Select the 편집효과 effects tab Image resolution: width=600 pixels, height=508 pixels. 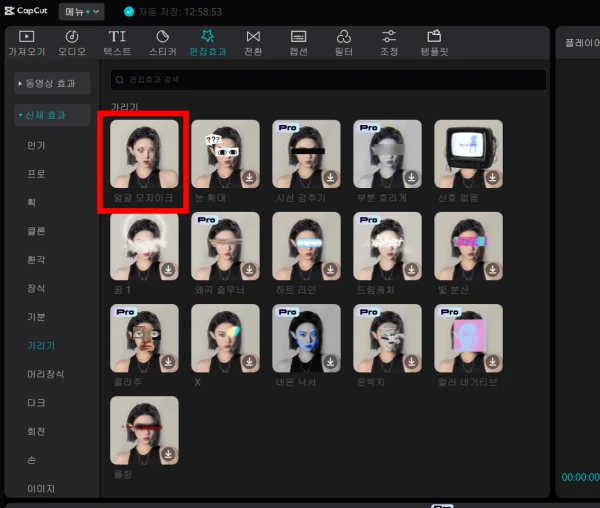(208, 43)
